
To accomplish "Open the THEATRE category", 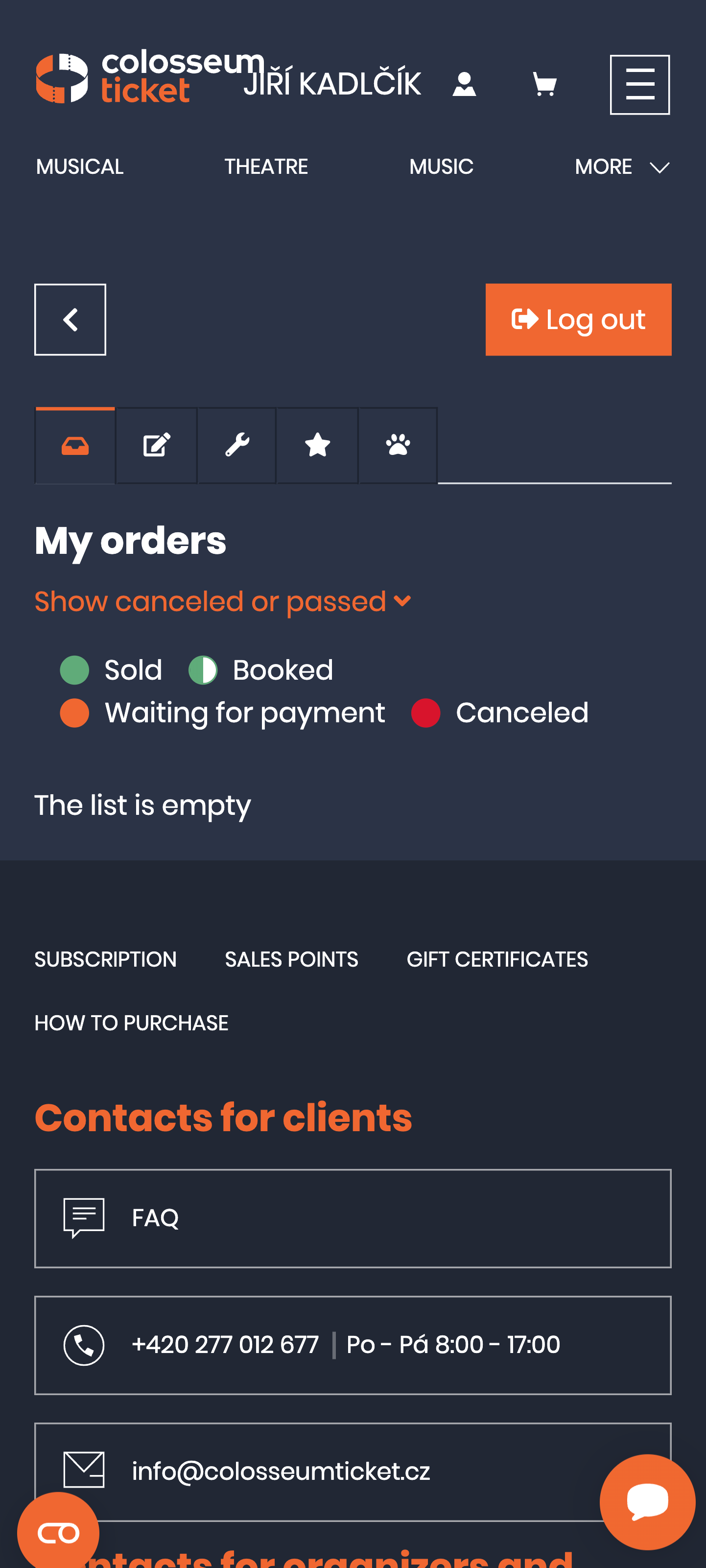I will [266, 166].
